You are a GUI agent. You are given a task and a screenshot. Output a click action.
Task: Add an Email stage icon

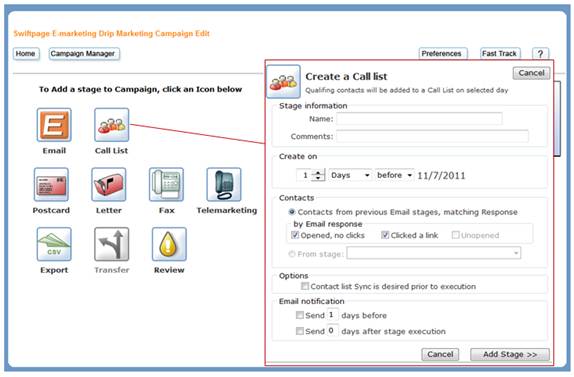pos(54,125)
